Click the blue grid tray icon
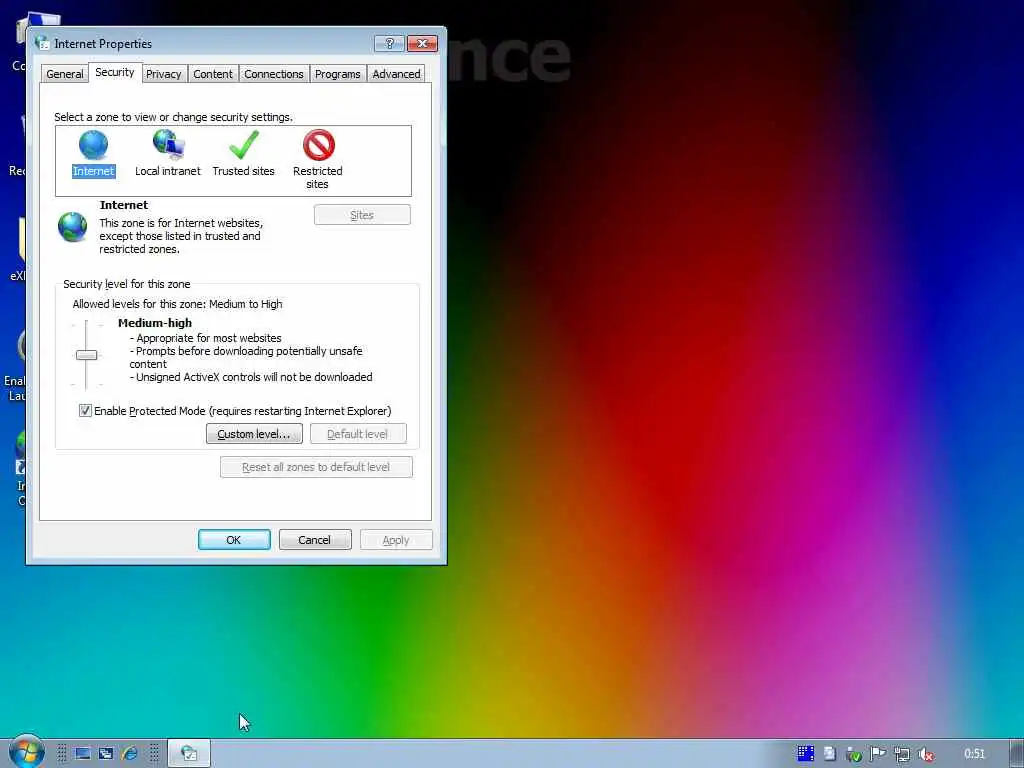Screen dimensions: 1024x768 pyautogui.click(x=806, y=754)
